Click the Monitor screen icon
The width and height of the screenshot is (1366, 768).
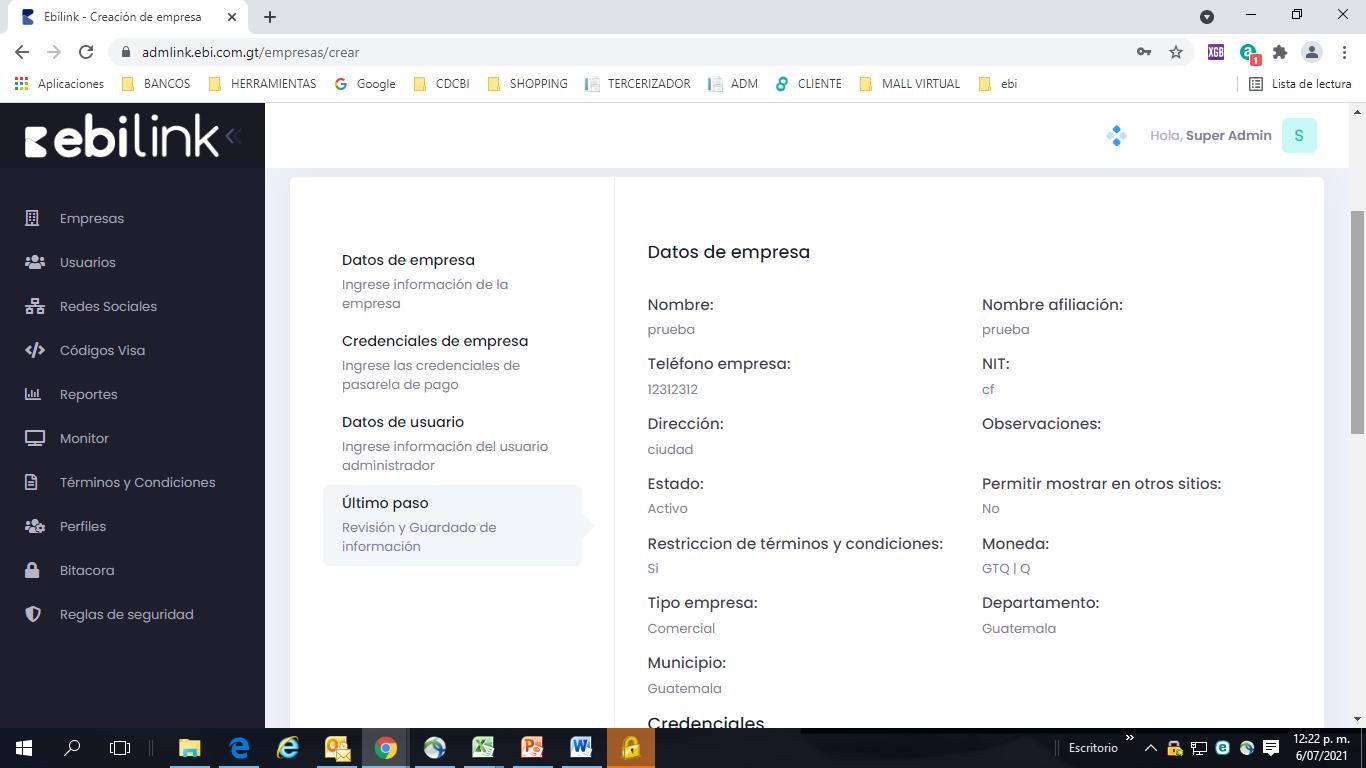[x=34, y=438]
